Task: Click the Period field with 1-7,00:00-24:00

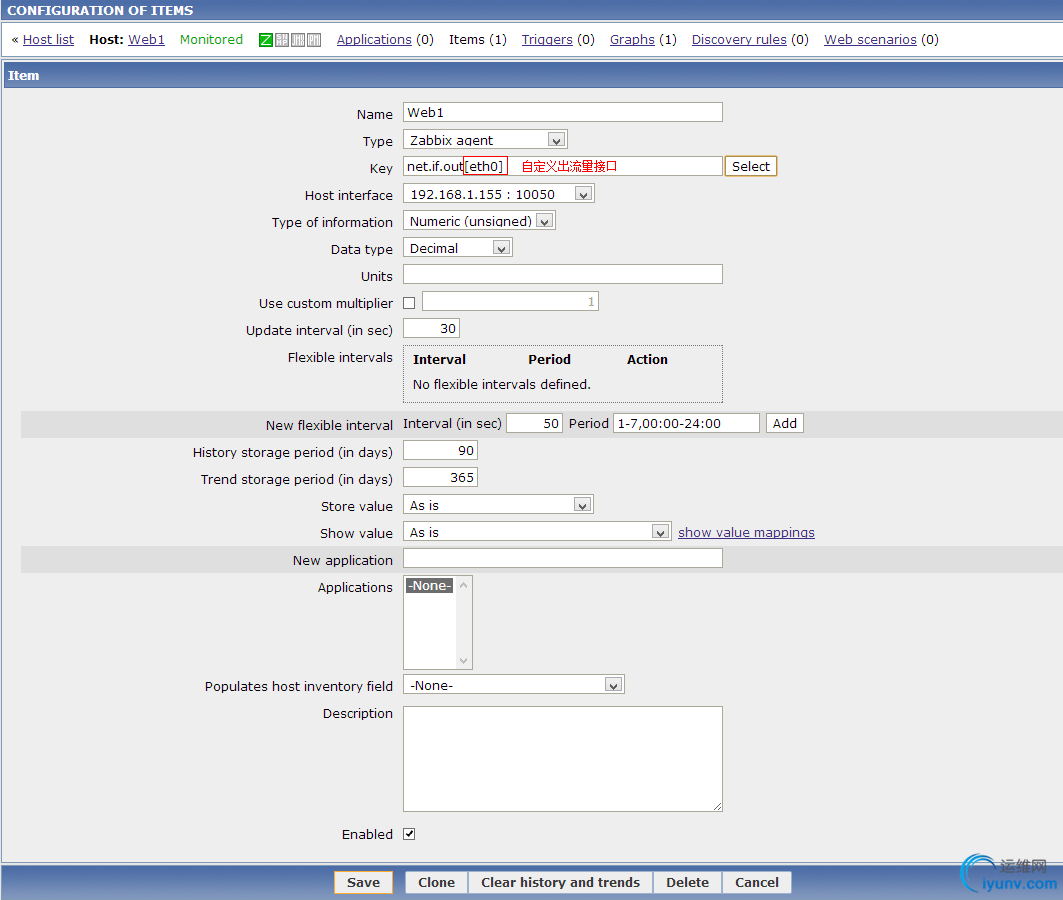Action: click(x=686, y=424)
